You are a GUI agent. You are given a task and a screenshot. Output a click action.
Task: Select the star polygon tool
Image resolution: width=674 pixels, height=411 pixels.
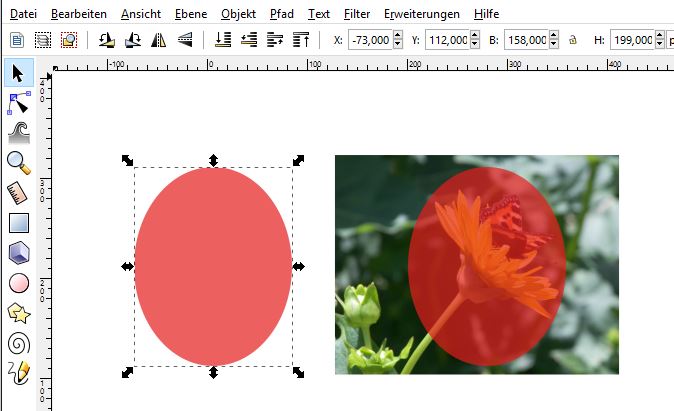[x=19, y=313]
